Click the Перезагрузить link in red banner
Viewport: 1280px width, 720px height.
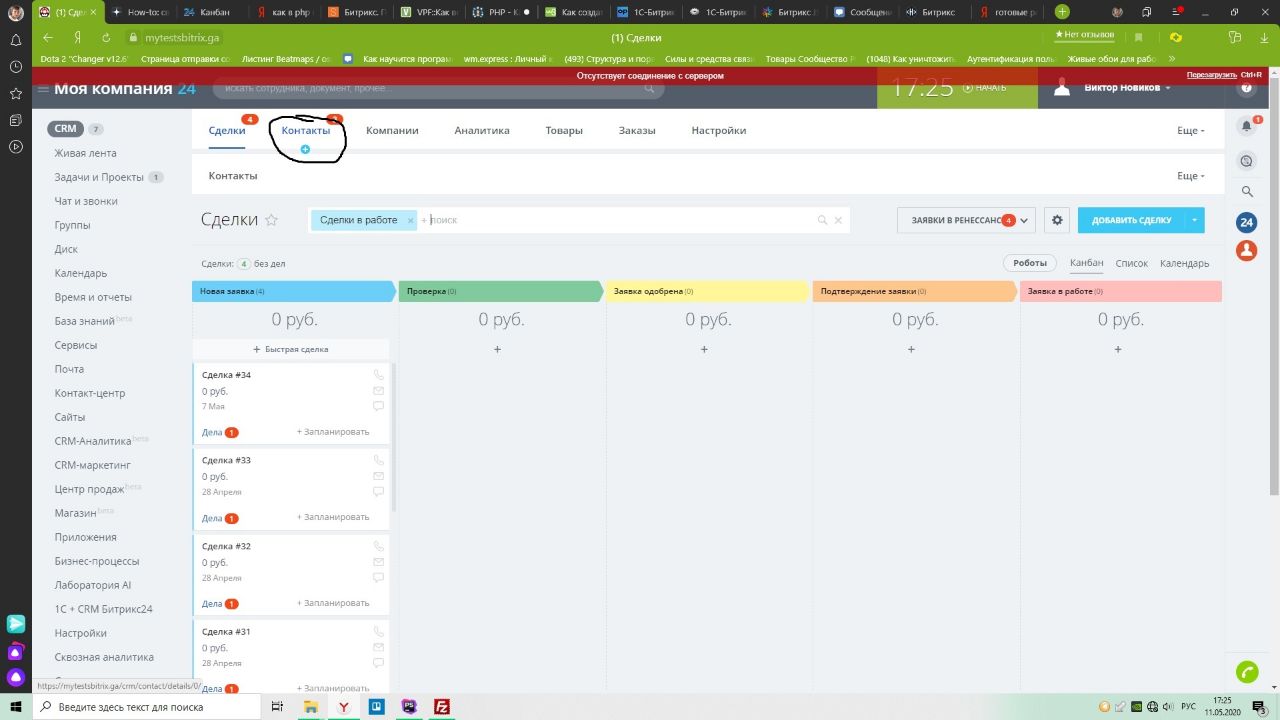pos(1212,75)
